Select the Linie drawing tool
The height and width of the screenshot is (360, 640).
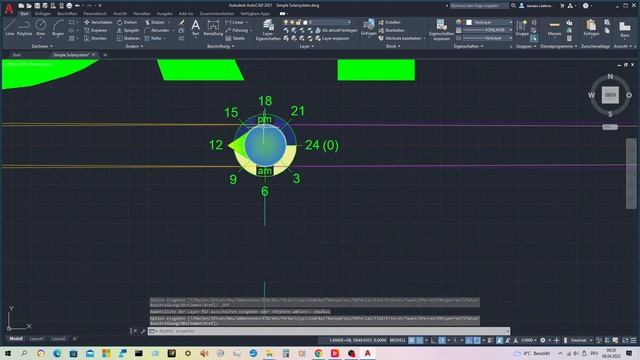pos(9,27)
